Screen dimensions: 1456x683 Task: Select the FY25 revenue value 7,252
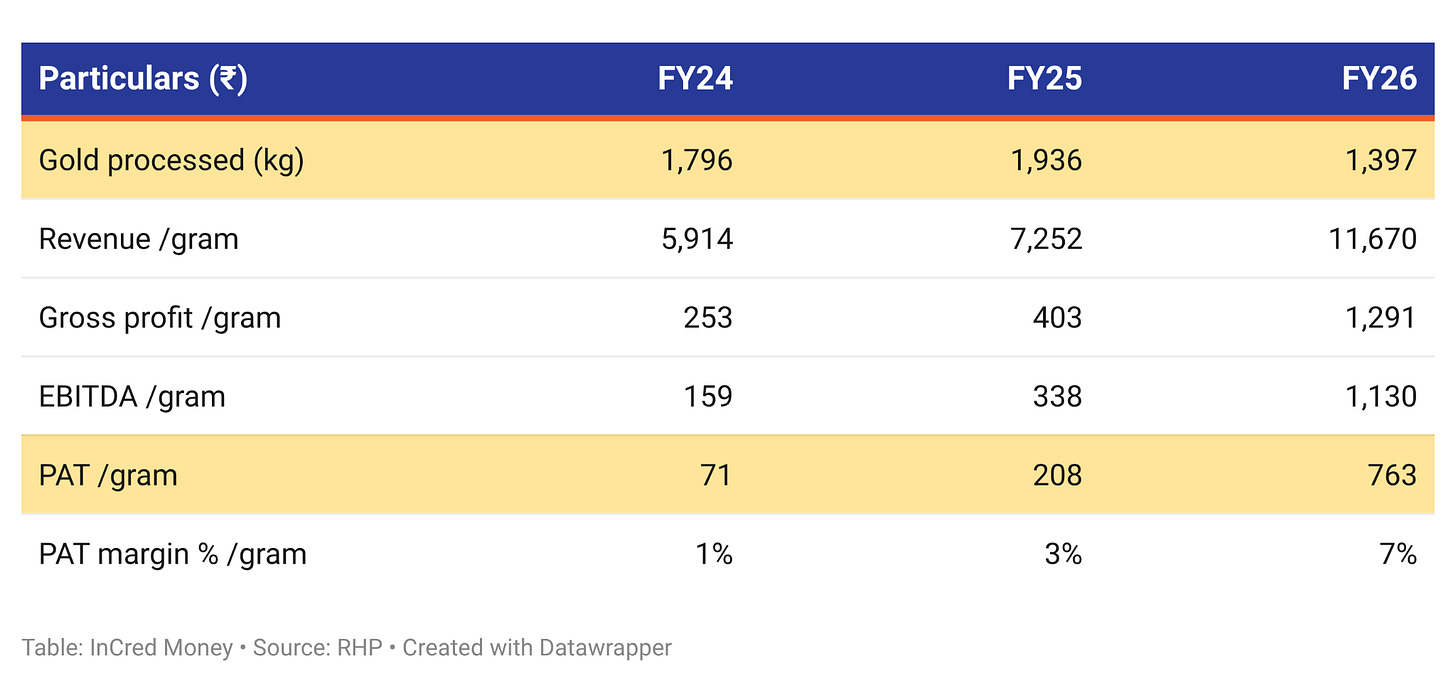[x=1046, y=239]
